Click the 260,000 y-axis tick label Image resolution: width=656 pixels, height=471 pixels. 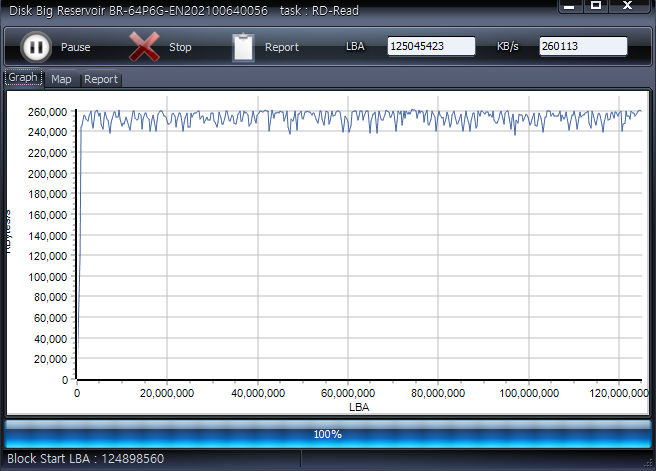coord(49,112)
